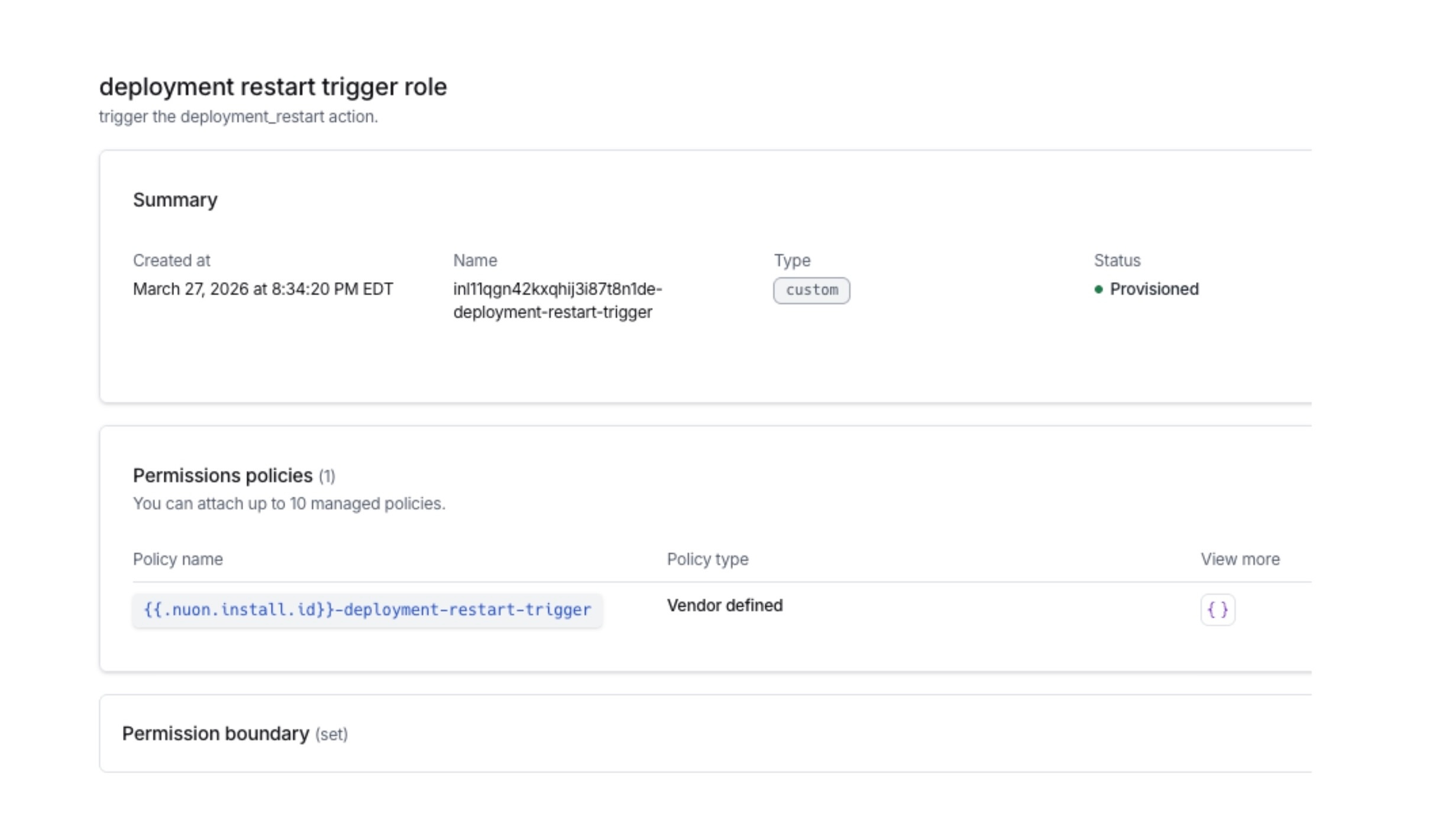
Task: Click the Policy name column header
Action: tap(177, 559)
